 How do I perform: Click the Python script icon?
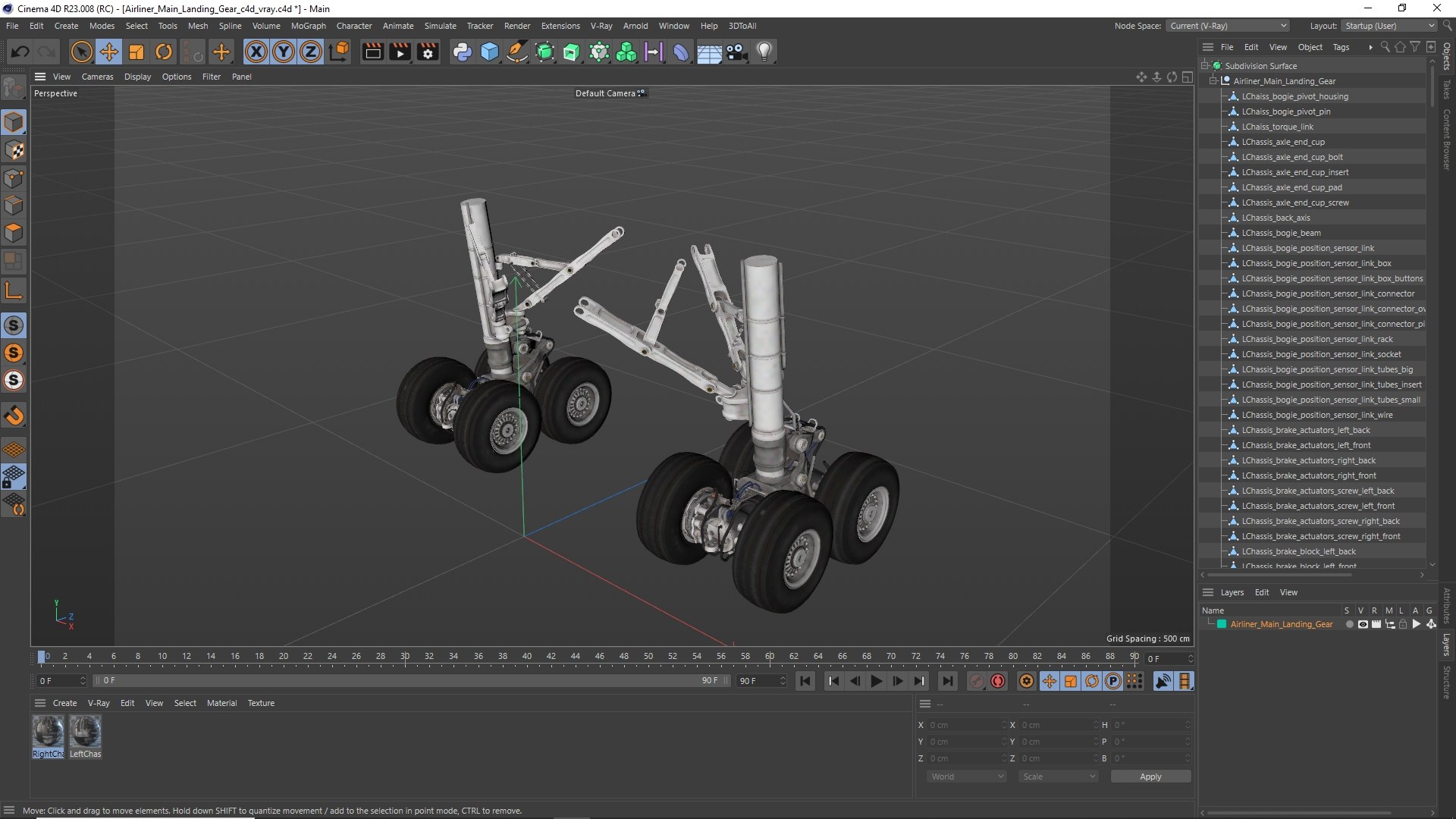point(462,52)
